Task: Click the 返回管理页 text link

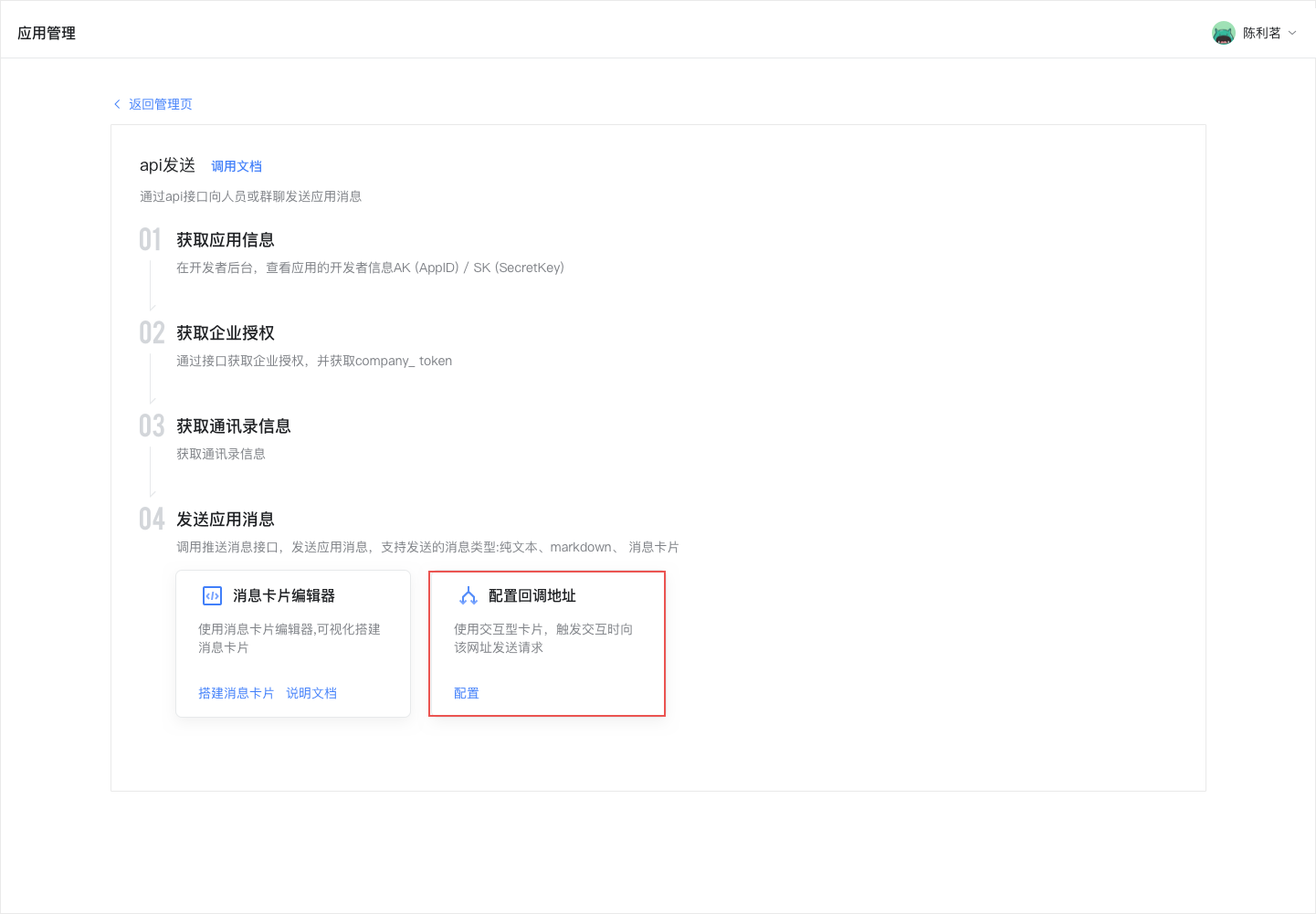Action: [x=161, y=103]
